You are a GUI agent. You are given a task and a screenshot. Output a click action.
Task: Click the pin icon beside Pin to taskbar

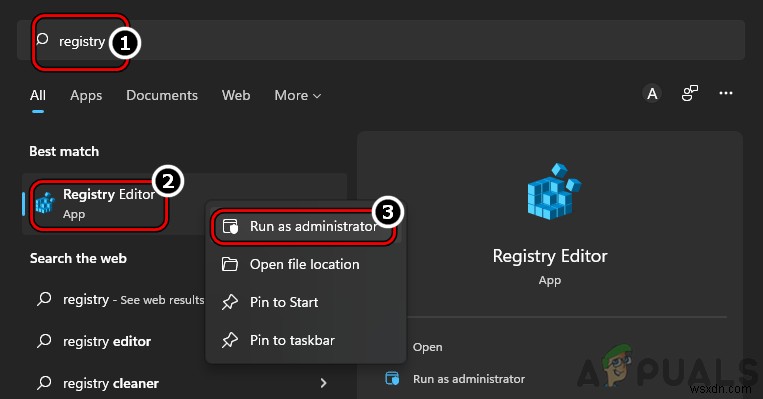(x=230, y=340)
